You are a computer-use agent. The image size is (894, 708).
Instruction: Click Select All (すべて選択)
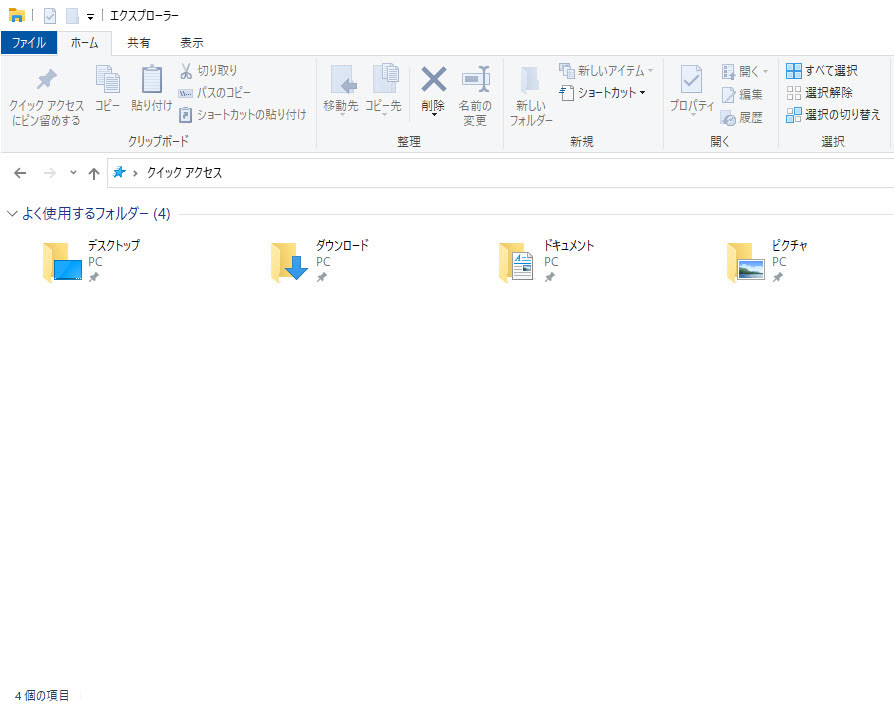coord(821,71)
